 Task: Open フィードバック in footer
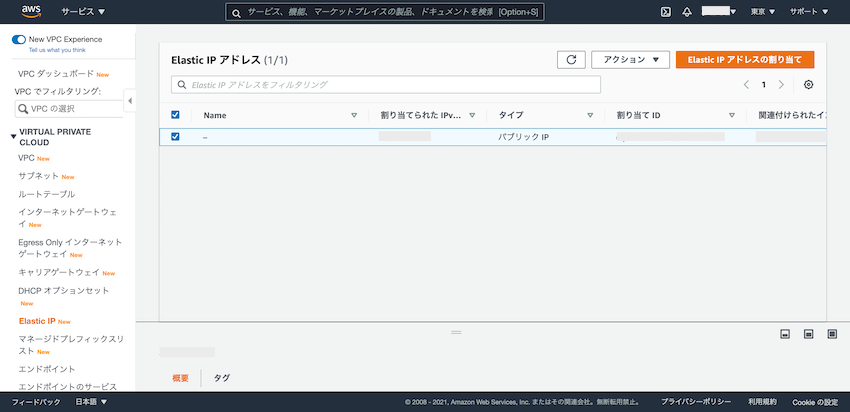pos(36,402)
